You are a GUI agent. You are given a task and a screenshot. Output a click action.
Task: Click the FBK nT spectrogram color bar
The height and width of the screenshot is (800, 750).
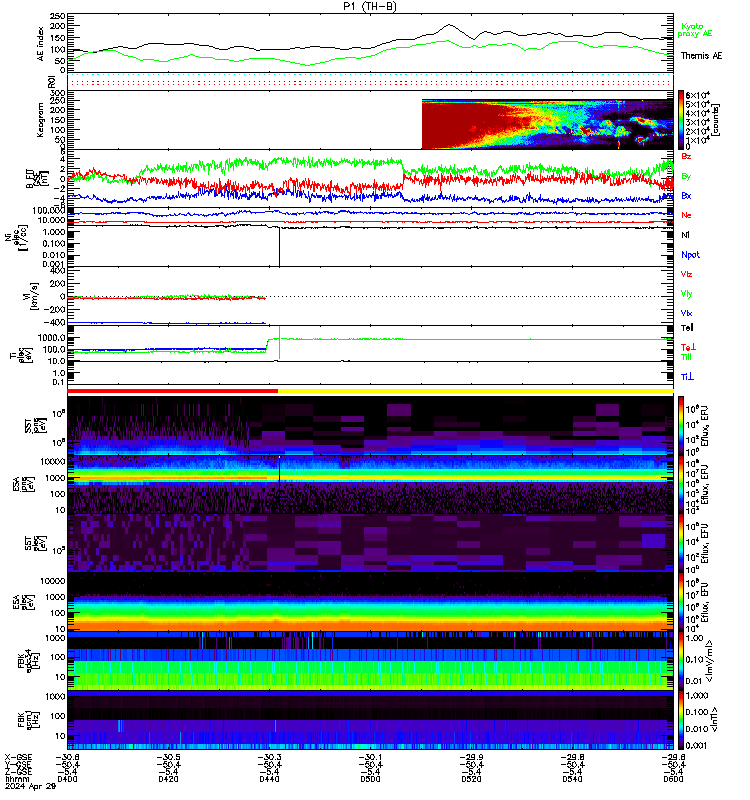click(681, 720)
